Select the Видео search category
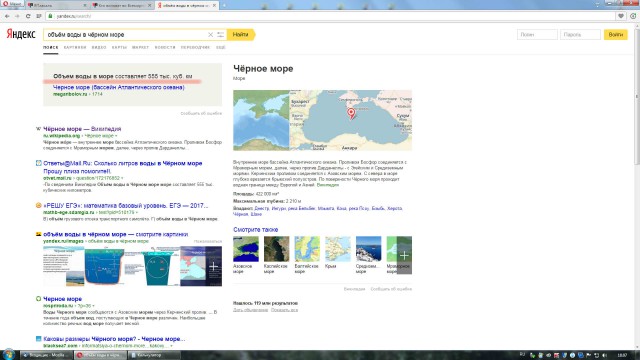Image resolution: width=640 pixels, height=360 pixels. [x=99, y=47]
